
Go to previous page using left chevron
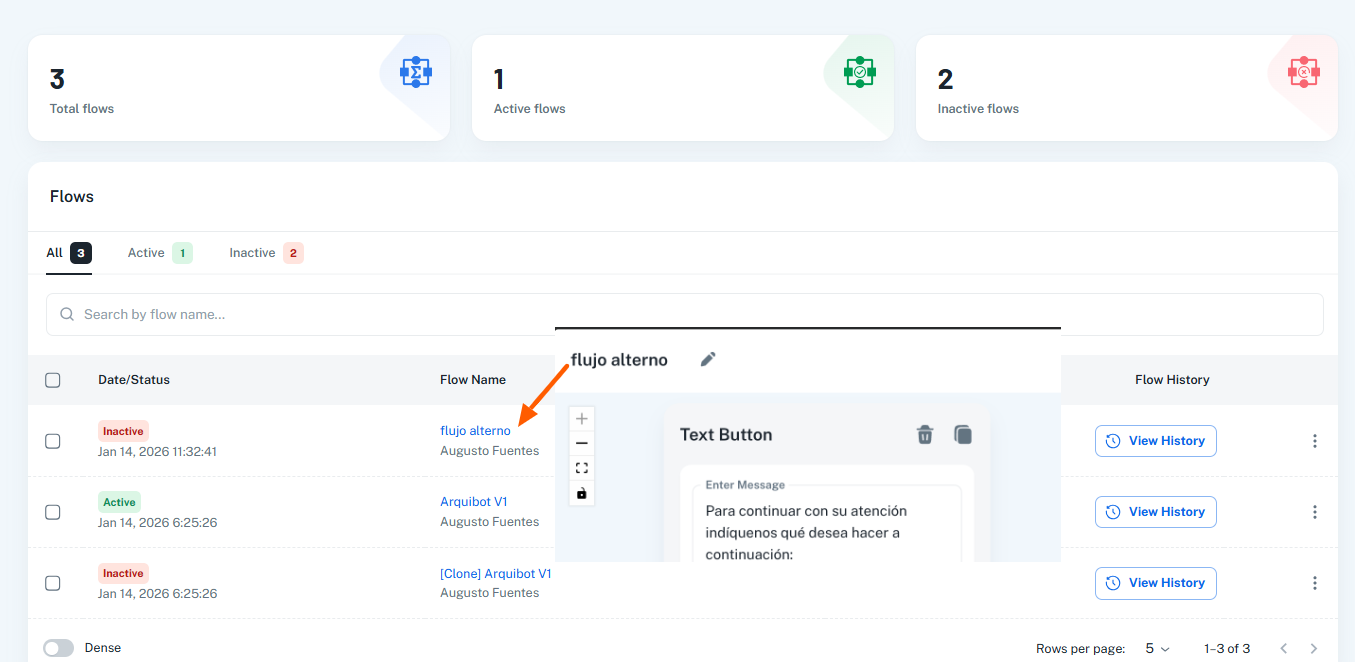1284,649
